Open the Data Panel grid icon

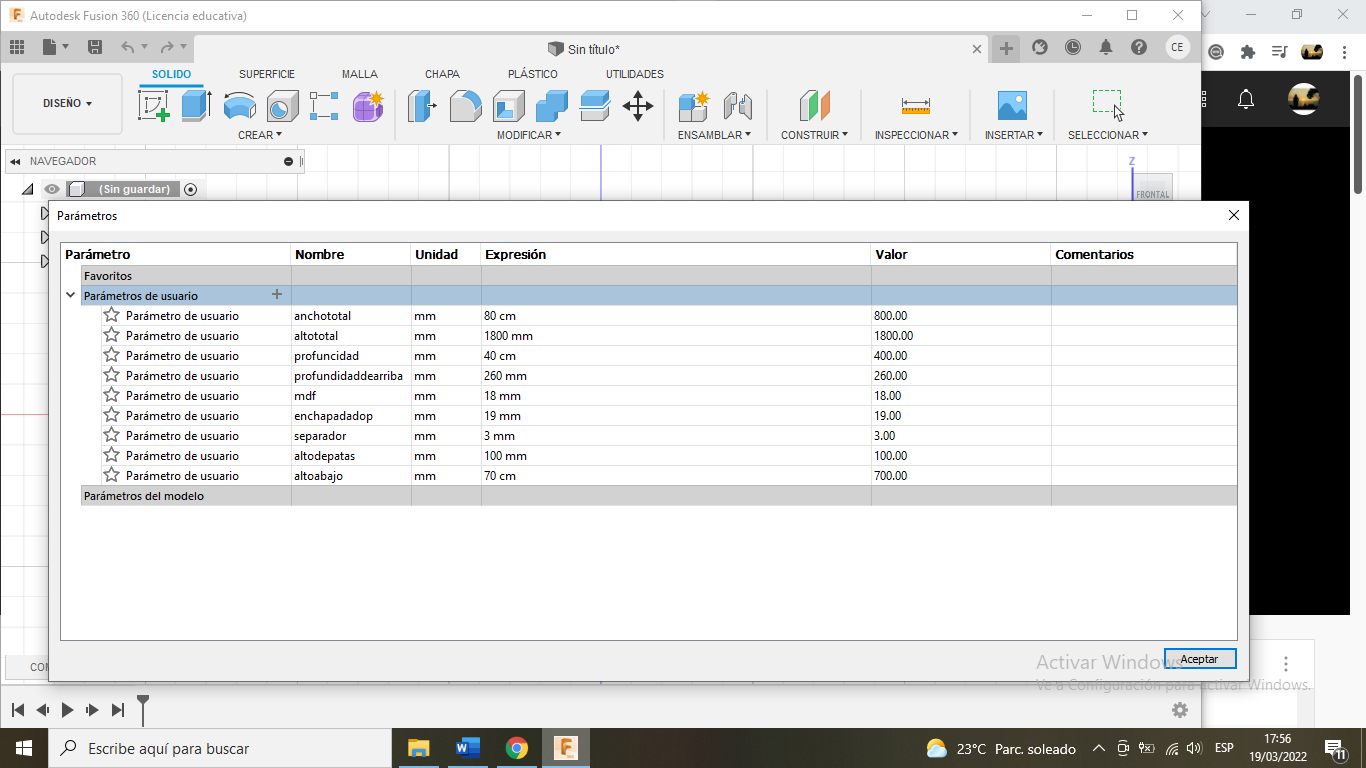(17, 47)
